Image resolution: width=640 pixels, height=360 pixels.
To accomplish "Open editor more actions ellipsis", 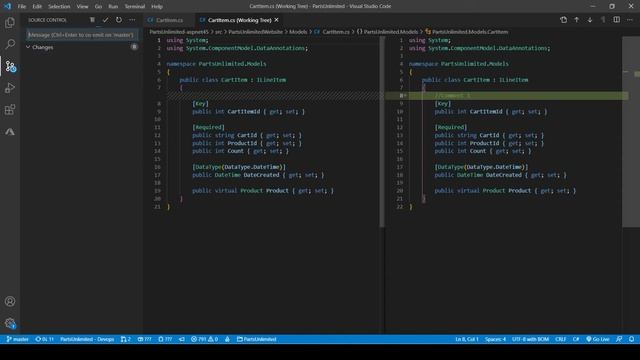I will (x=630, y=20).
